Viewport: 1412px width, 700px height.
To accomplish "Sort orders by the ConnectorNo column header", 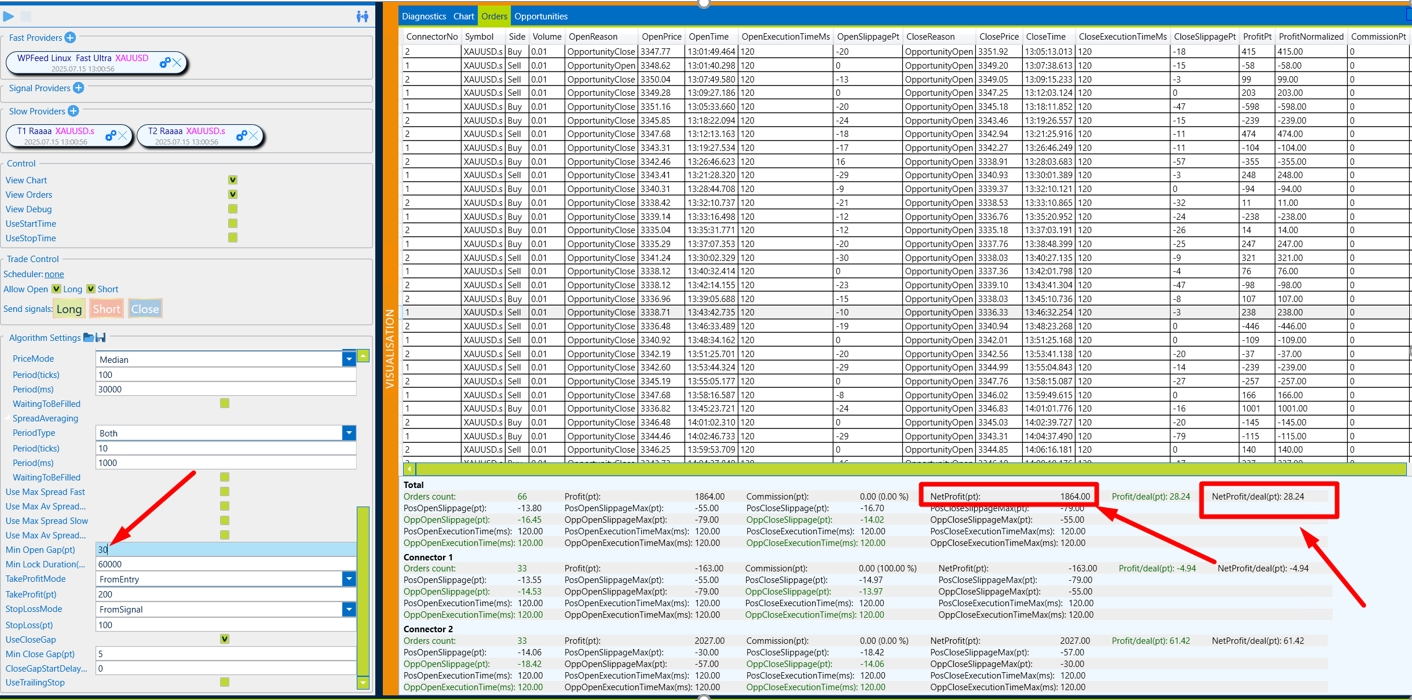I will (x=432, y=37).
